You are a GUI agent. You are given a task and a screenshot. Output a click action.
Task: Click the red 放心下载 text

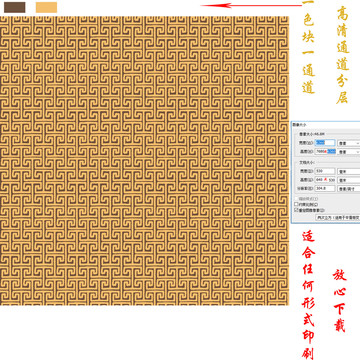pyautogui.click(x=340, y=301)
